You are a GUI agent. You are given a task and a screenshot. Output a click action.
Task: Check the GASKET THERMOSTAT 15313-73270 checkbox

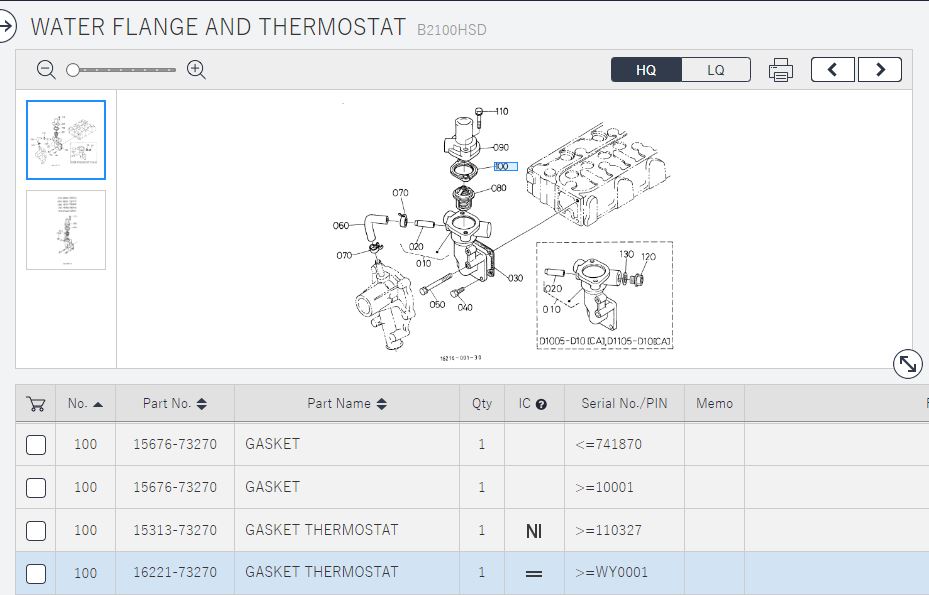pos(36,530)
